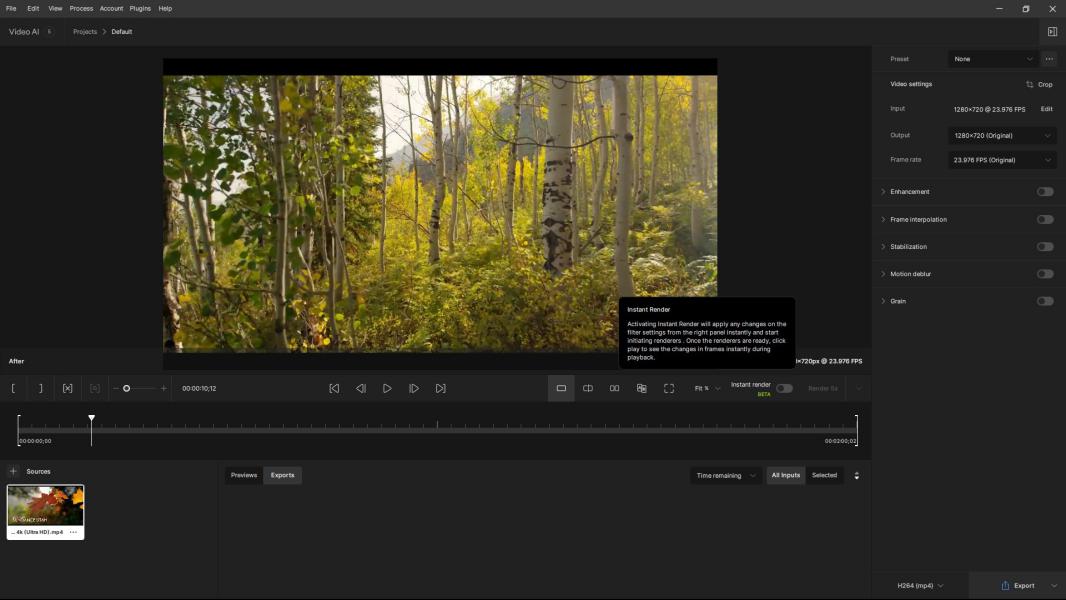The width and height of the screenshot is (1066, 600).
Task: Open the Account menu
Action: click(111, 9)
